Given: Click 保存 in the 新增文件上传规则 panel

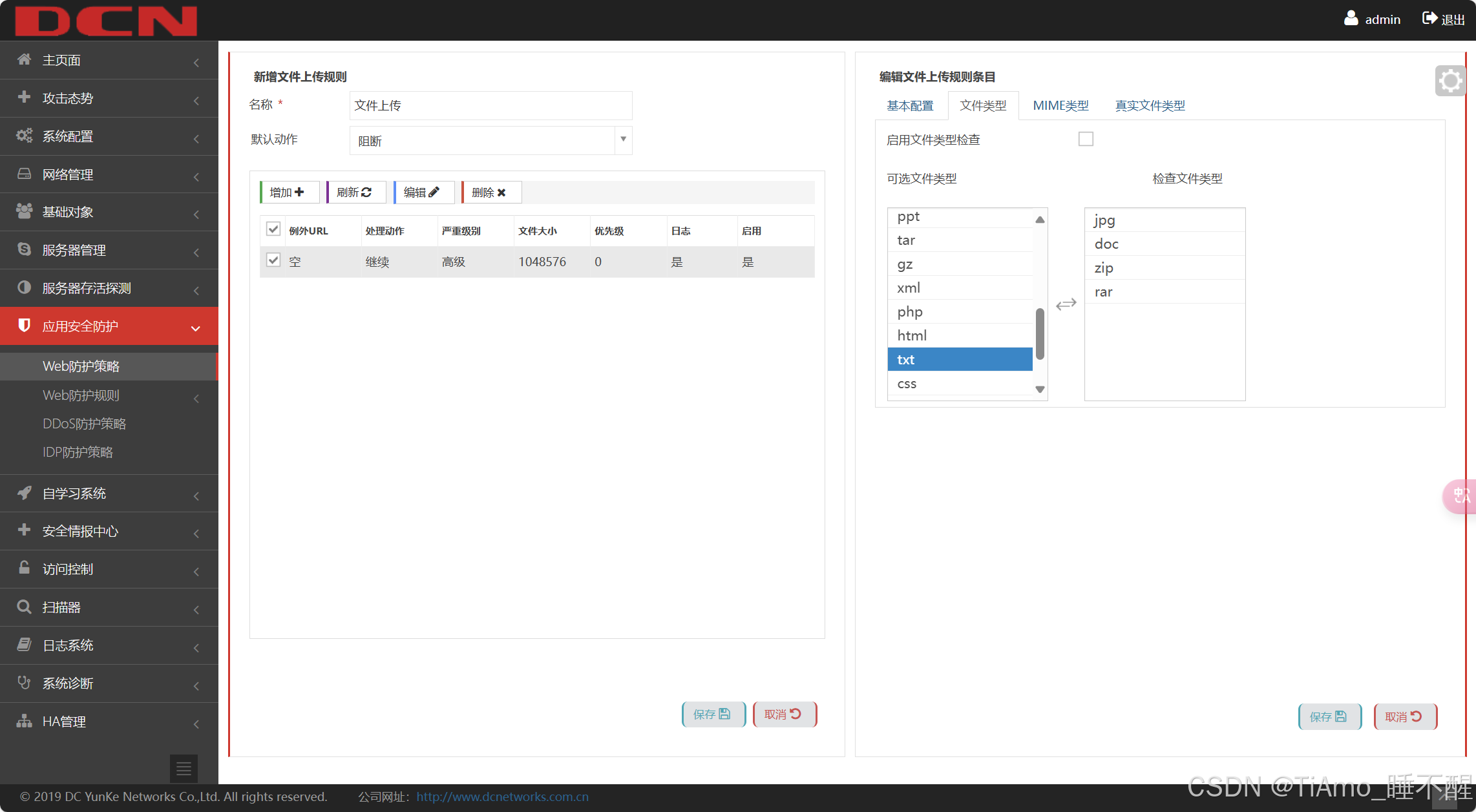Looking at the screenshot, I should (x=713, y=714).
